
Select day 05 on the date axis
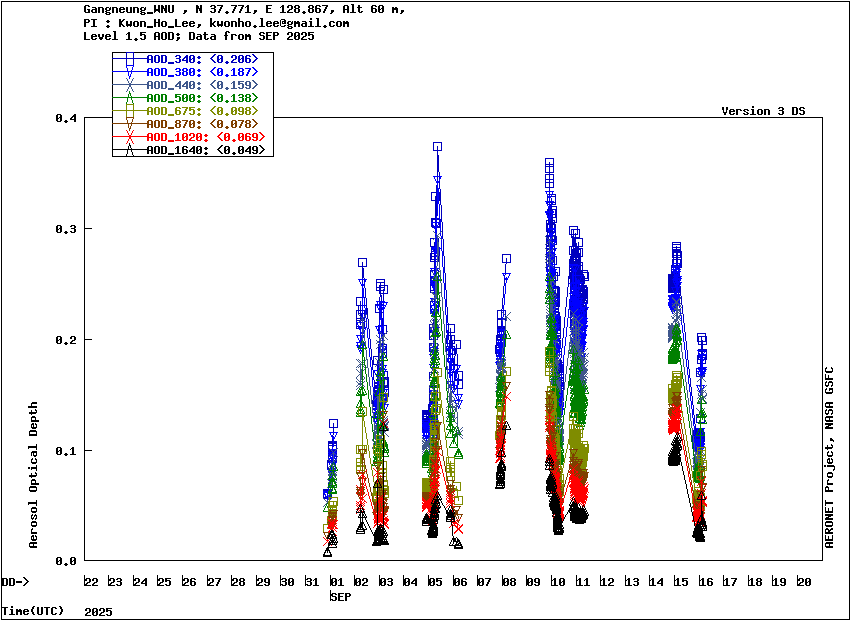pyautogui.click(x=435, y=582)
